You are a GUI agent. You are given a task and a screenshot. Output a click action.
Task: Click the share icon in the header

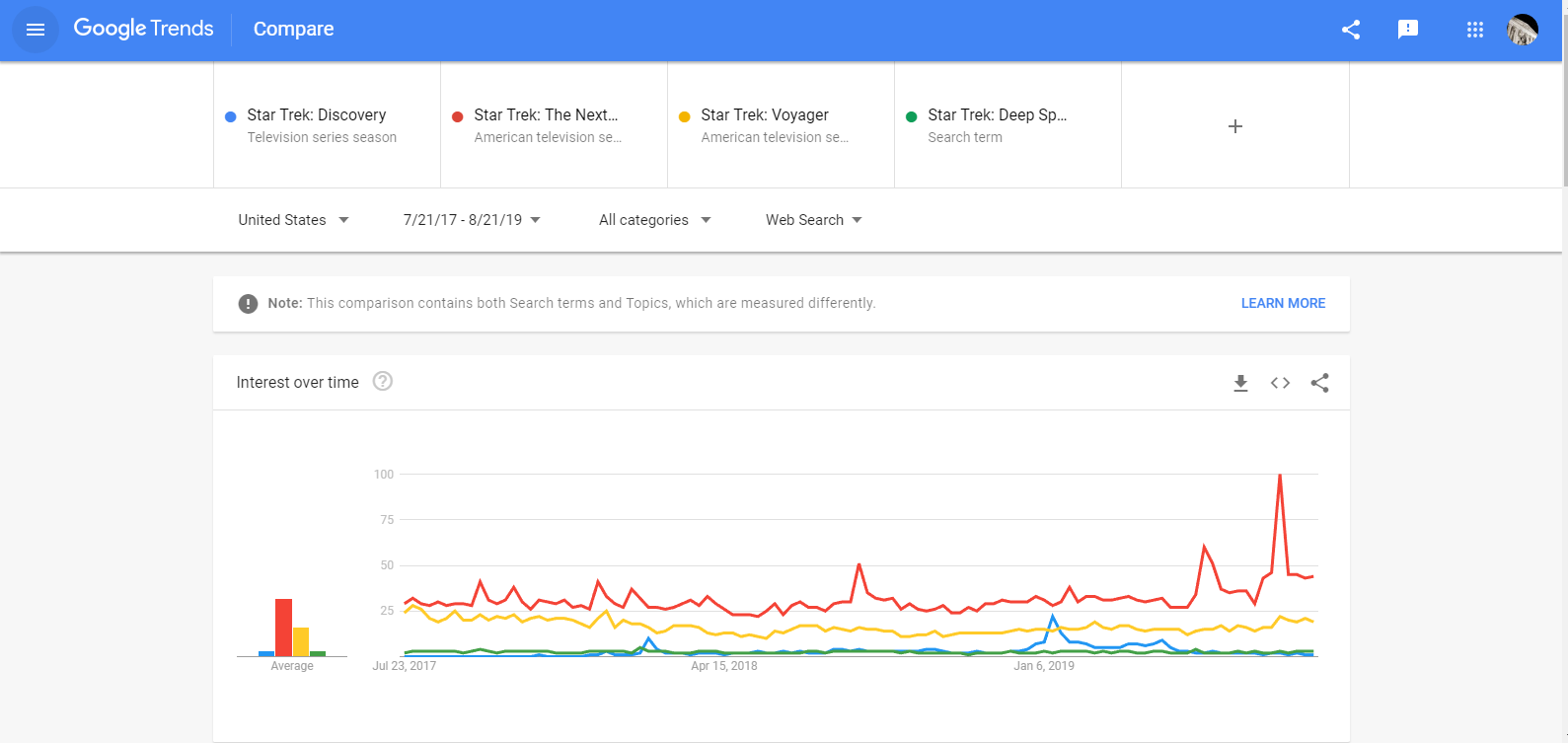pos(1351,30)
